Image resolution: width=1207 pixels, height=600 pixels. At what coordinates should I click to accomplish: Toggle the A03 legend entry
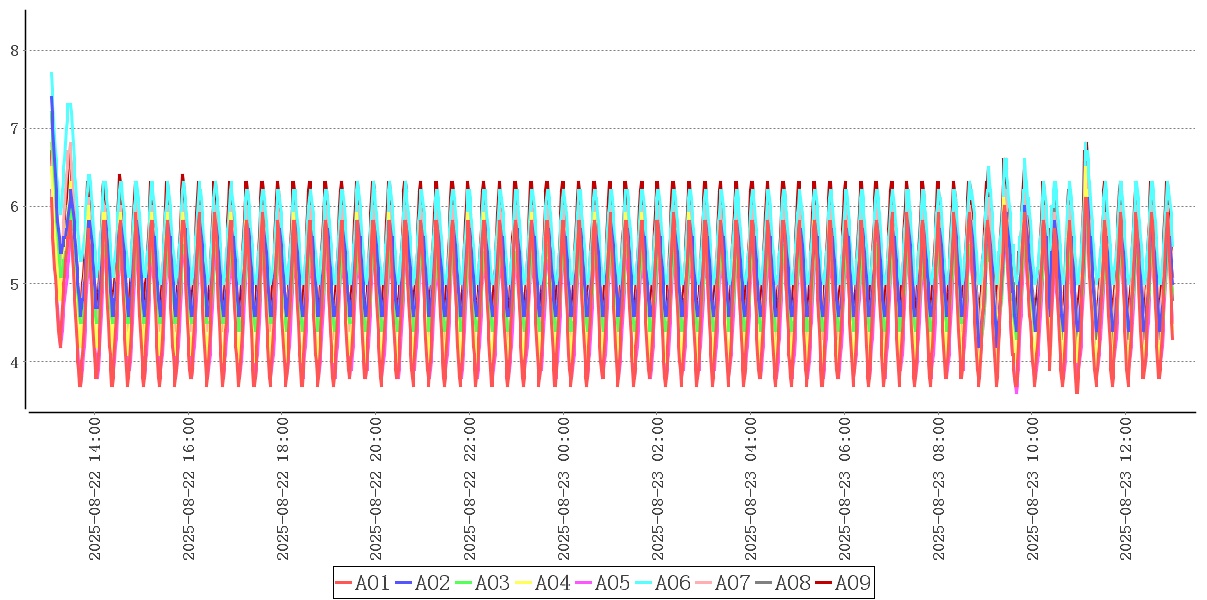tap(492, 583)
